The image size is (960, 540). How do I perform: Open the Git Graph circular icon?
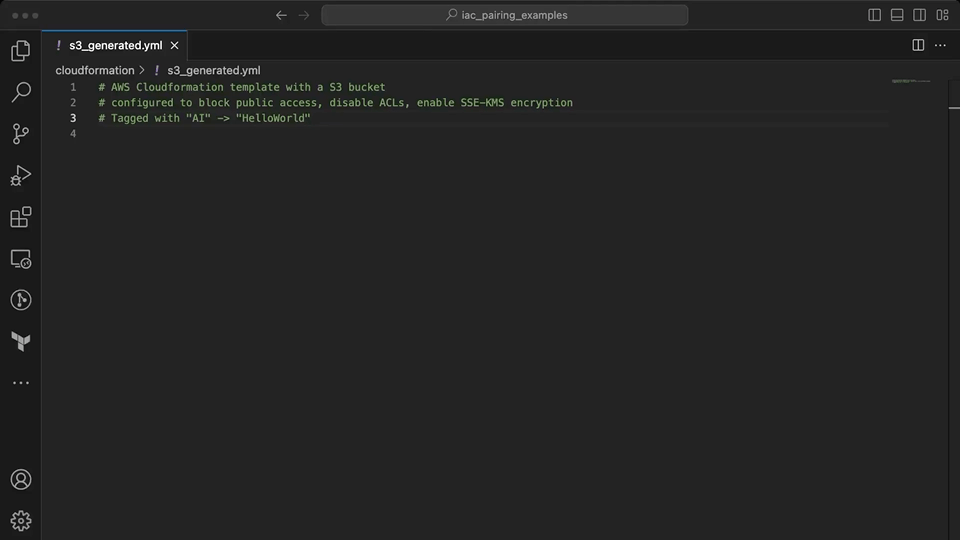pyautogui.click(x=20, y=300)
